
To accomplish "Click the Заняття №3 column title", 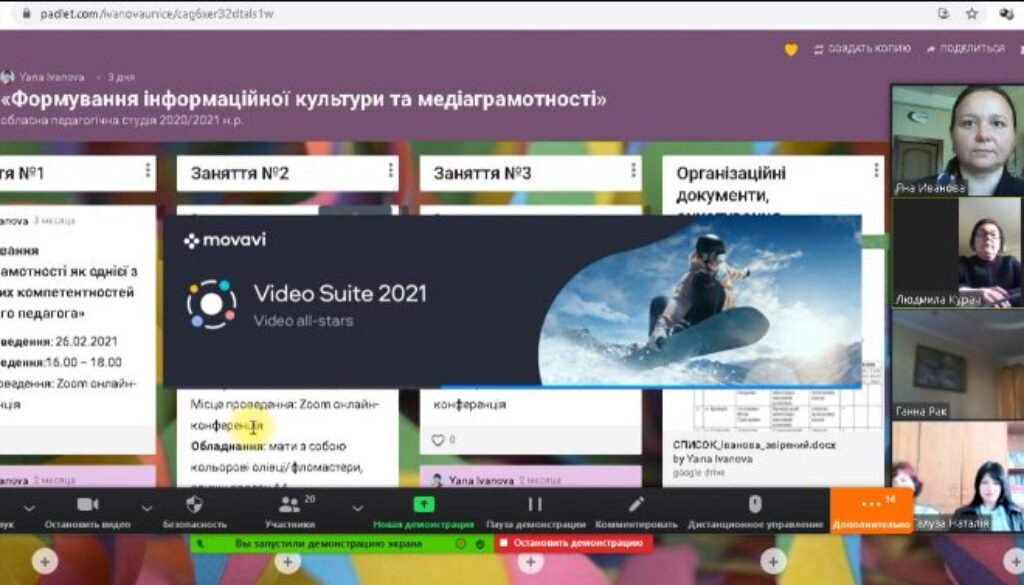I will [483, 173].
